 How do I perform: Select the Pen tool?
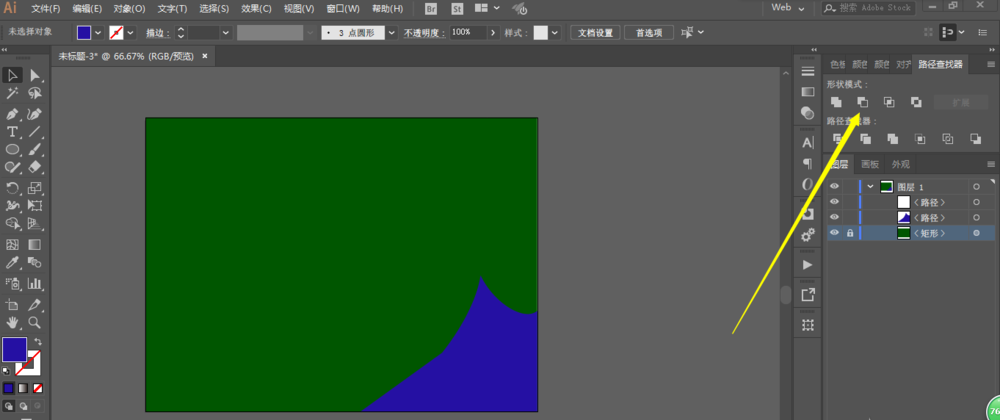click(13, 113)
